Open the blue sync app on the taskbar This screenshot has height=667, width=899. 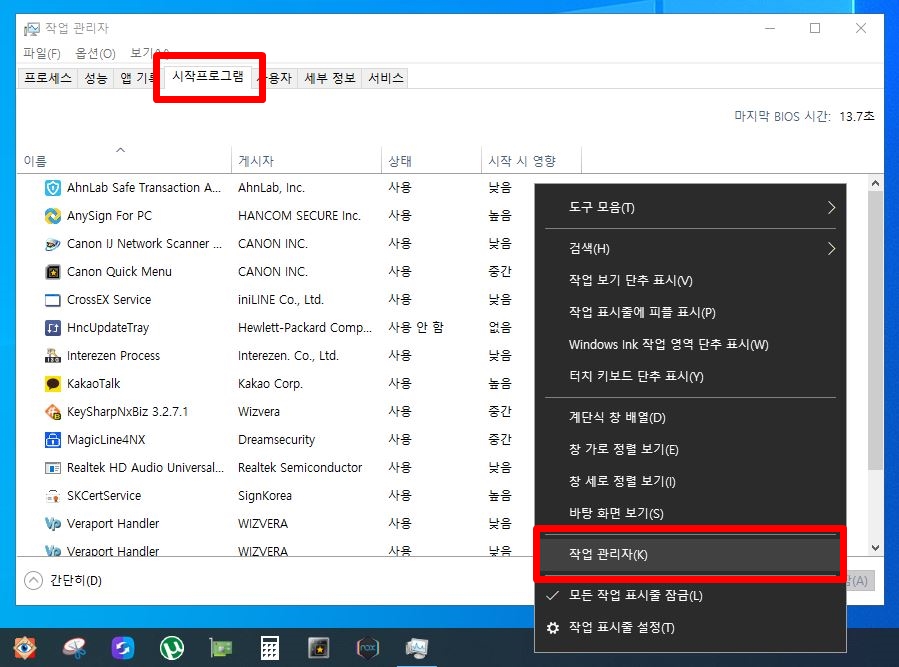123,648
